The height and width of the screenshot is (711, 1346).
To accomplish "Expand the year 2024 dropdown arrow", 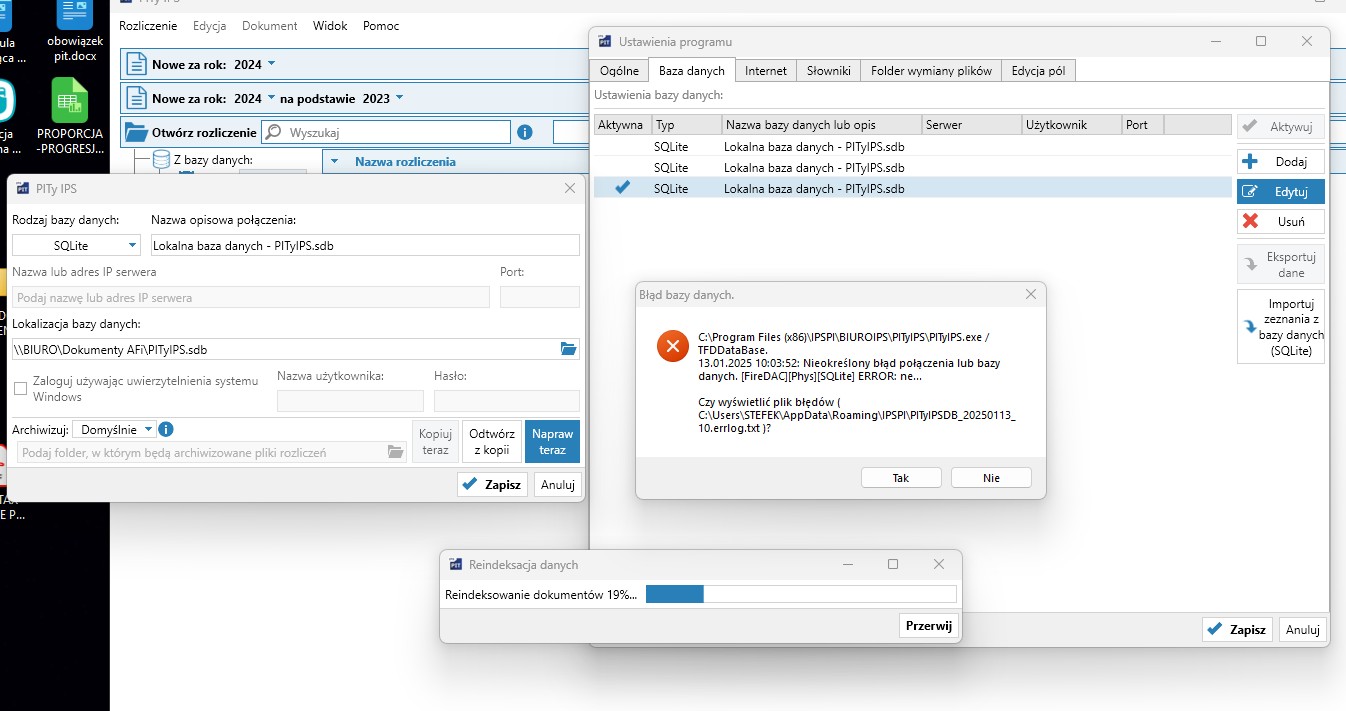I will [x=271, y=64].
